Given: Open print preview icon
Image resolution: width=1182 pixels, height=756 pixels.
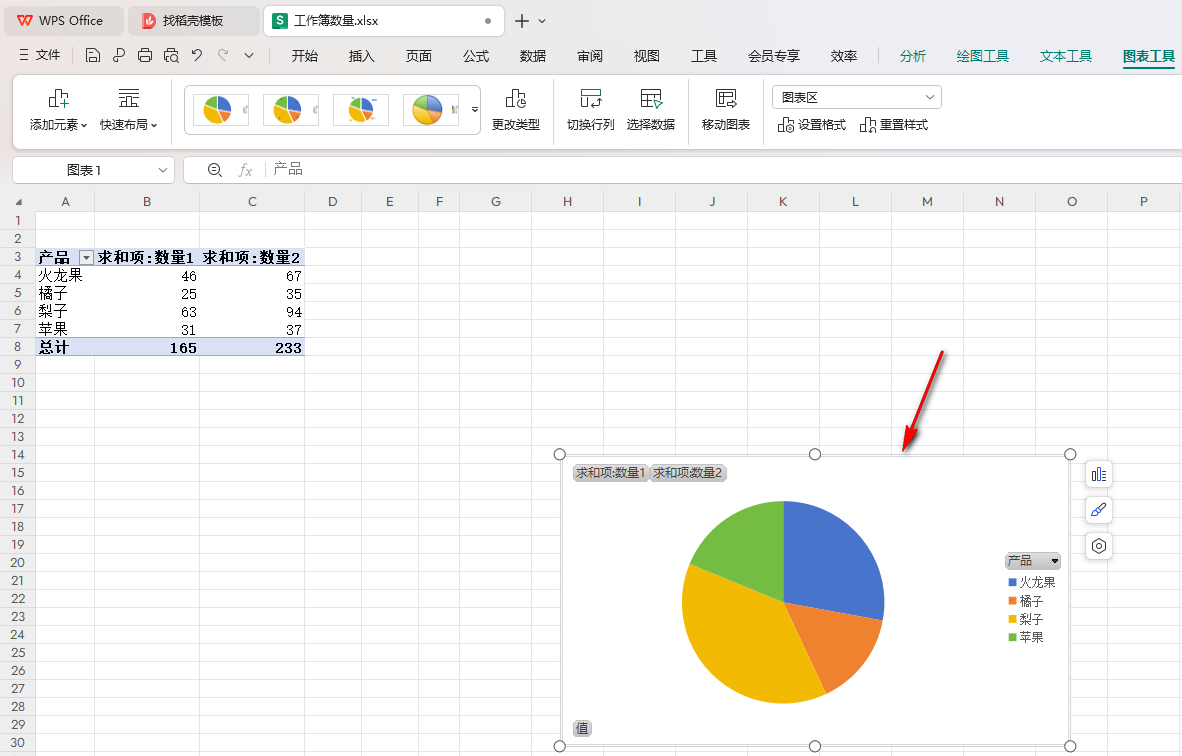Looking at the screenshot, I should click(x=171, y=55).
